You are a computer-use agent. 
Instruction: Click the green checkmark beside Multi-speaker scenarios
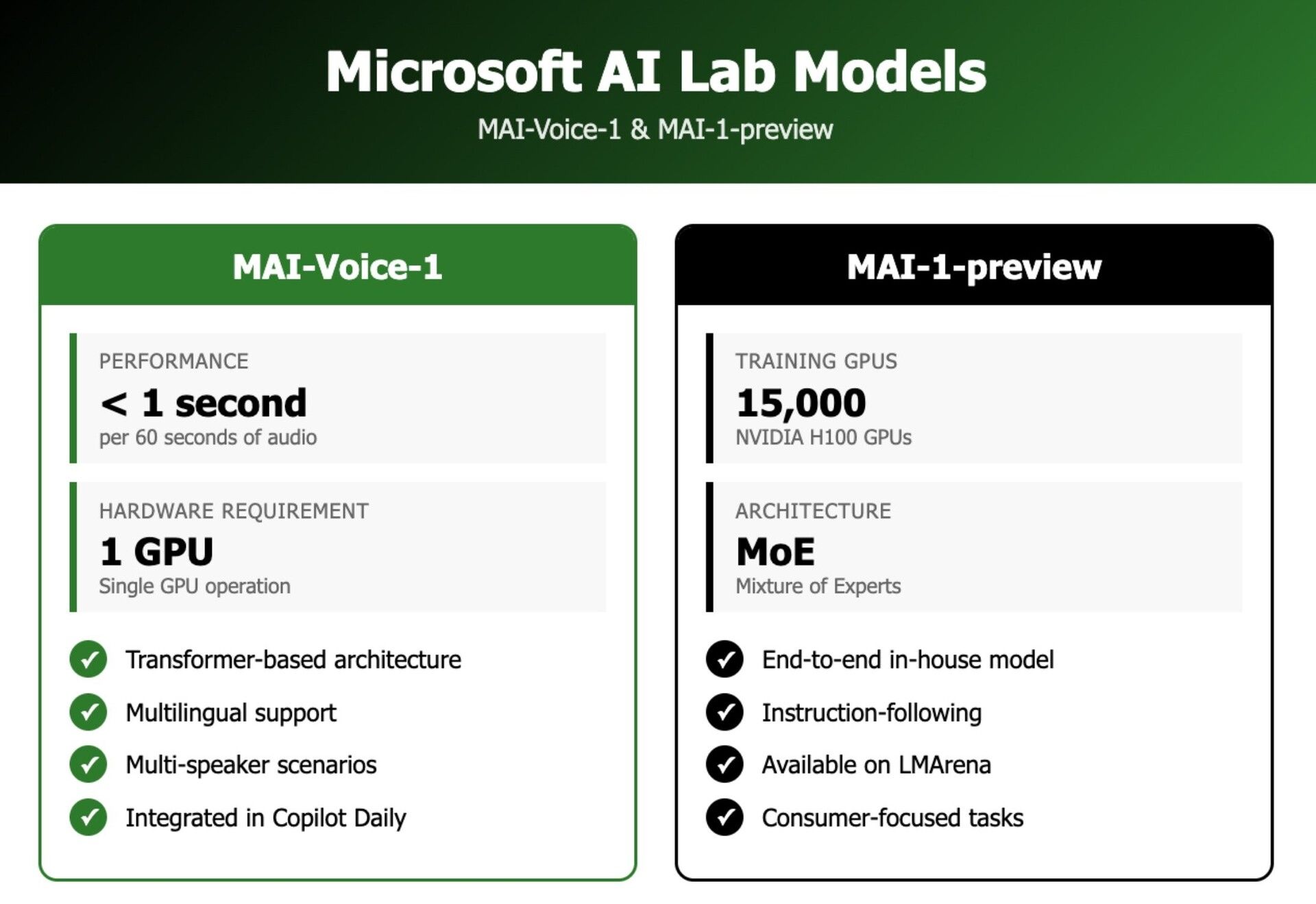(88, 764)
